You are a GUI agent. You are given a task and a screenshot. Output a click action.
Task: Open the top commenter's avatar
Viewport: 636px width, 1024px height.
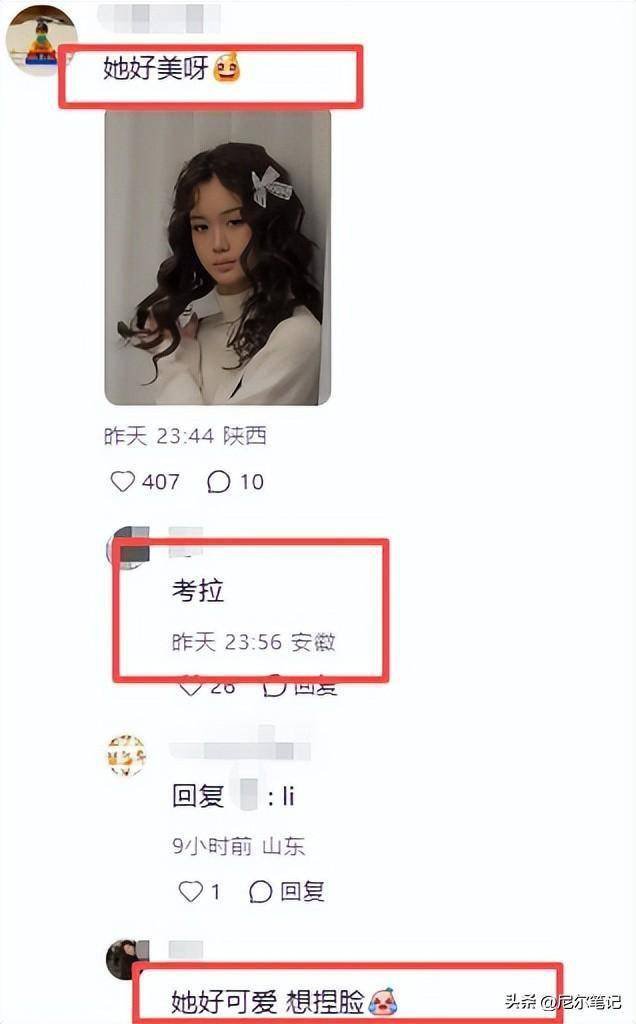click(40, 40)
